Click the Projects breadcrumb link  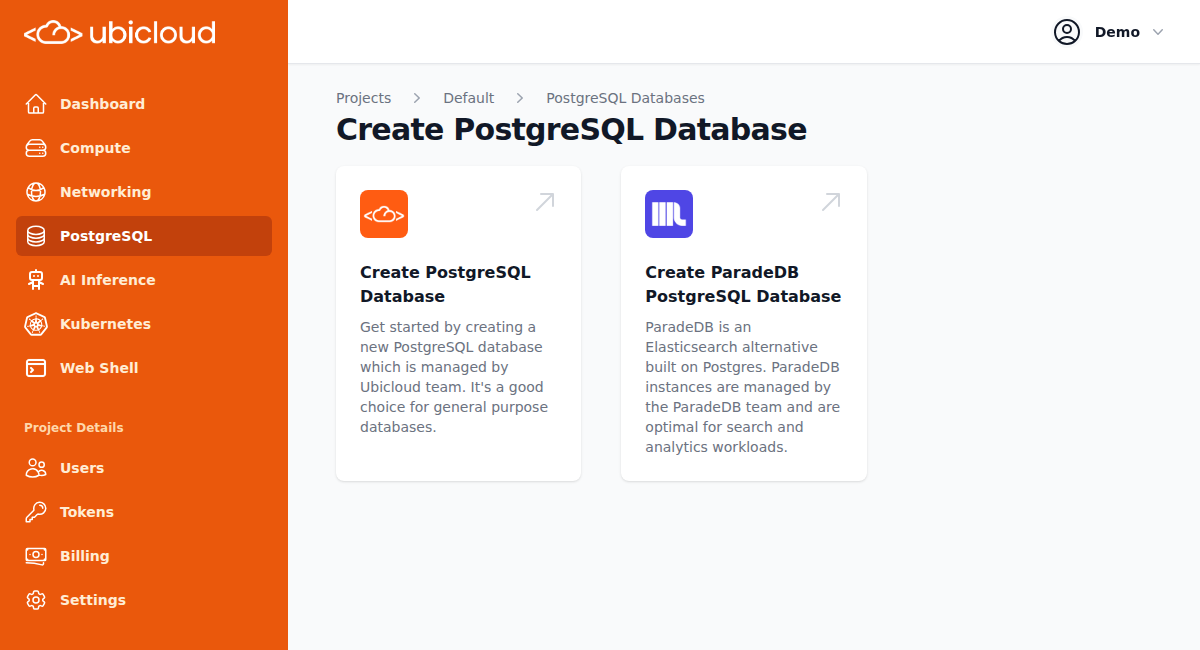coord(363,98)
